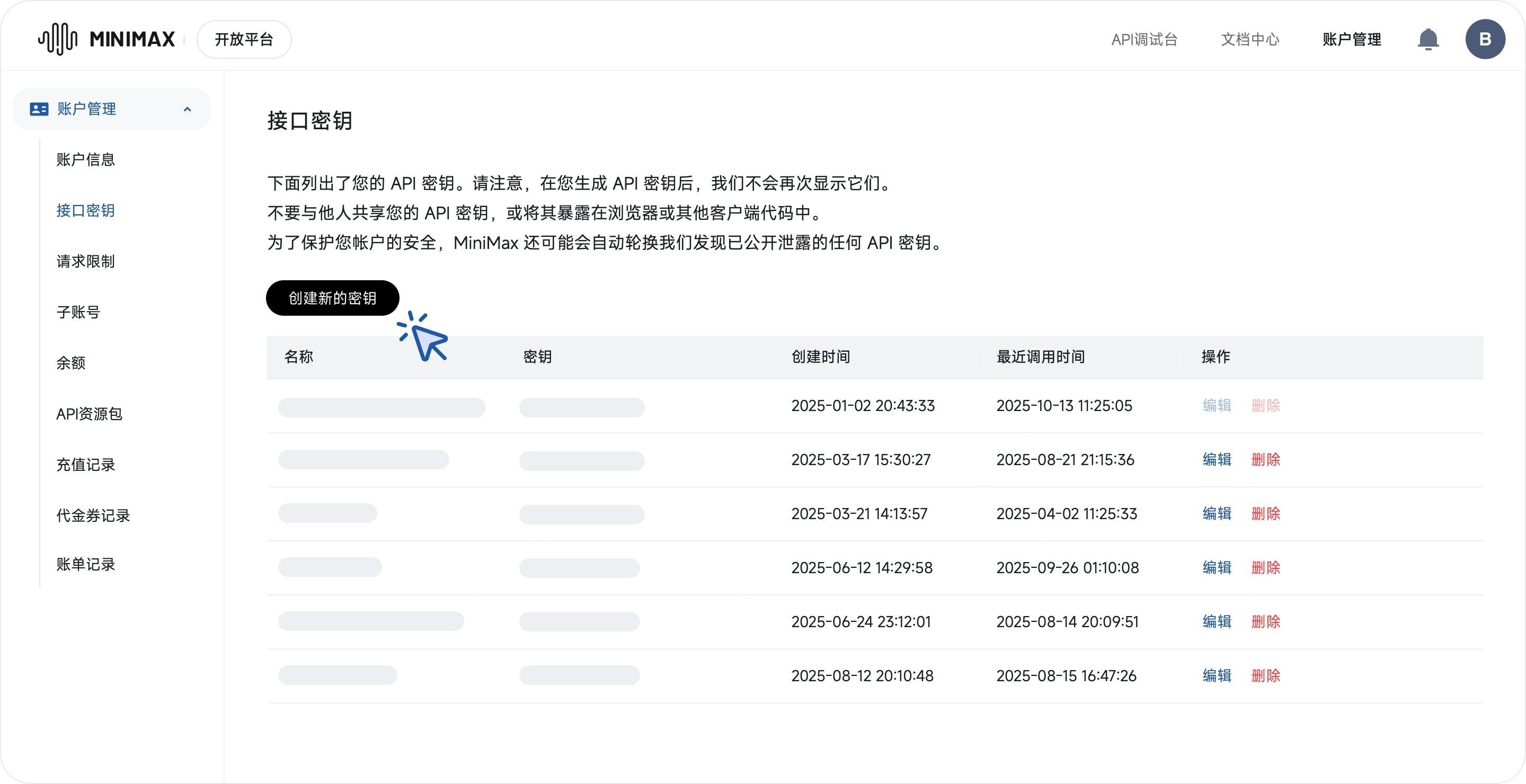This screenshot has height=784, width=1526.
Task: Click the 最近调用时间 column header
Action: point(1040,357)
